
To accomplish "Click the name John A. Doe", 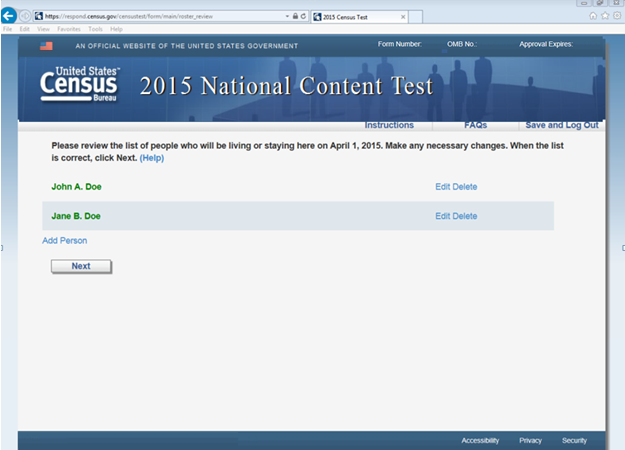I will [76, 187].
